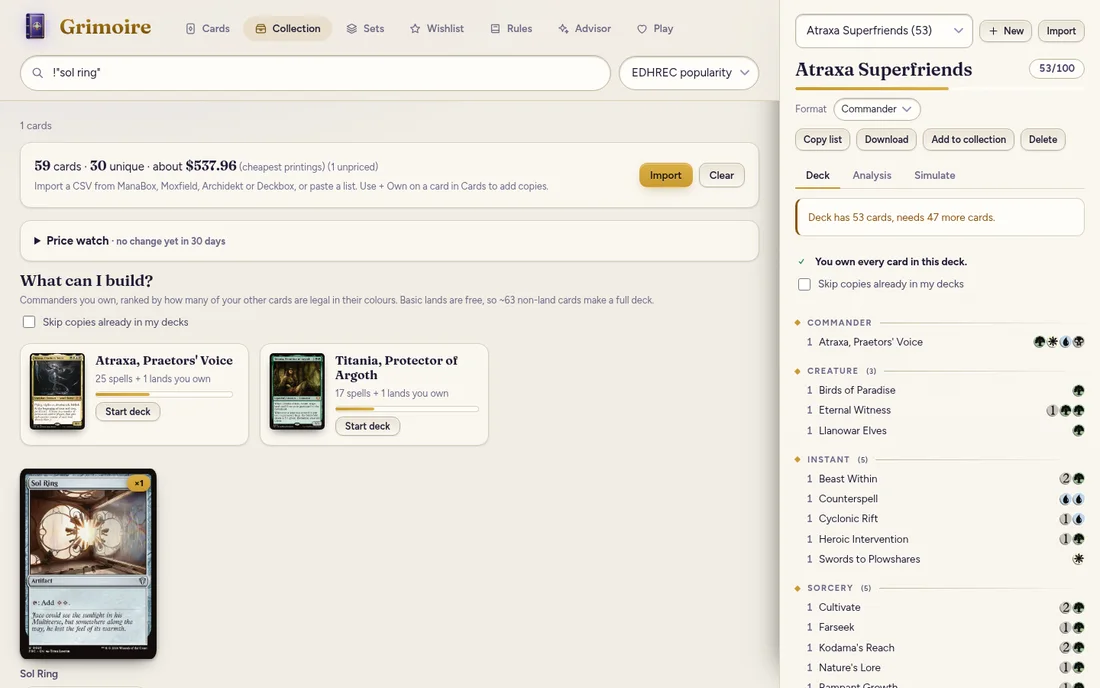Click the 53/100 card count badge
This screenshot has width=1100, height=688.
pyautogui.click(x=1057, y=69)
